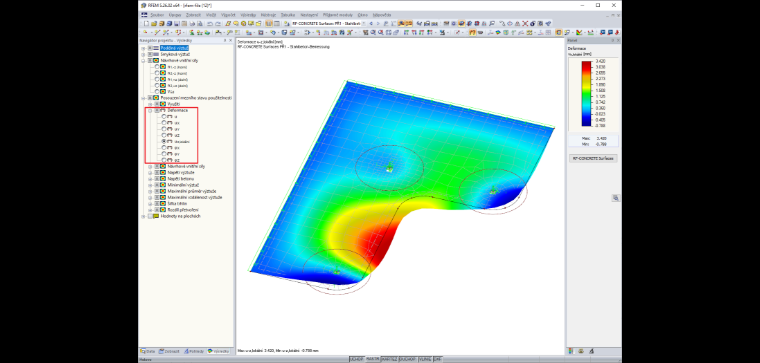The width and height of the screenshot is (760, 363).
Task: Click the red top of color scale
Action: (x=587, y=64)
